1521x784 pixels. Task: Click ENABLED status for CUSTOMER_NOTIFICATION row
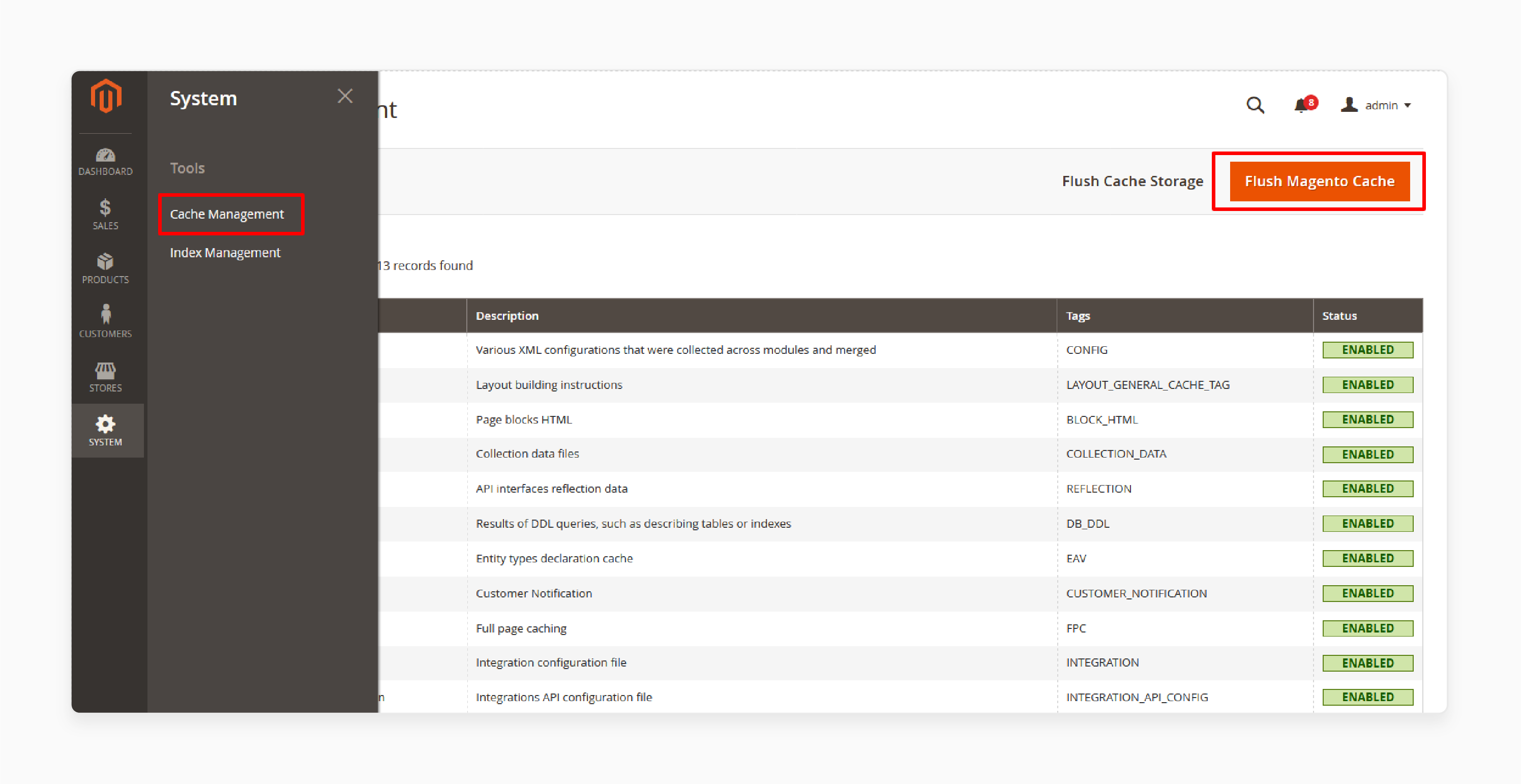coord(1367,593)
